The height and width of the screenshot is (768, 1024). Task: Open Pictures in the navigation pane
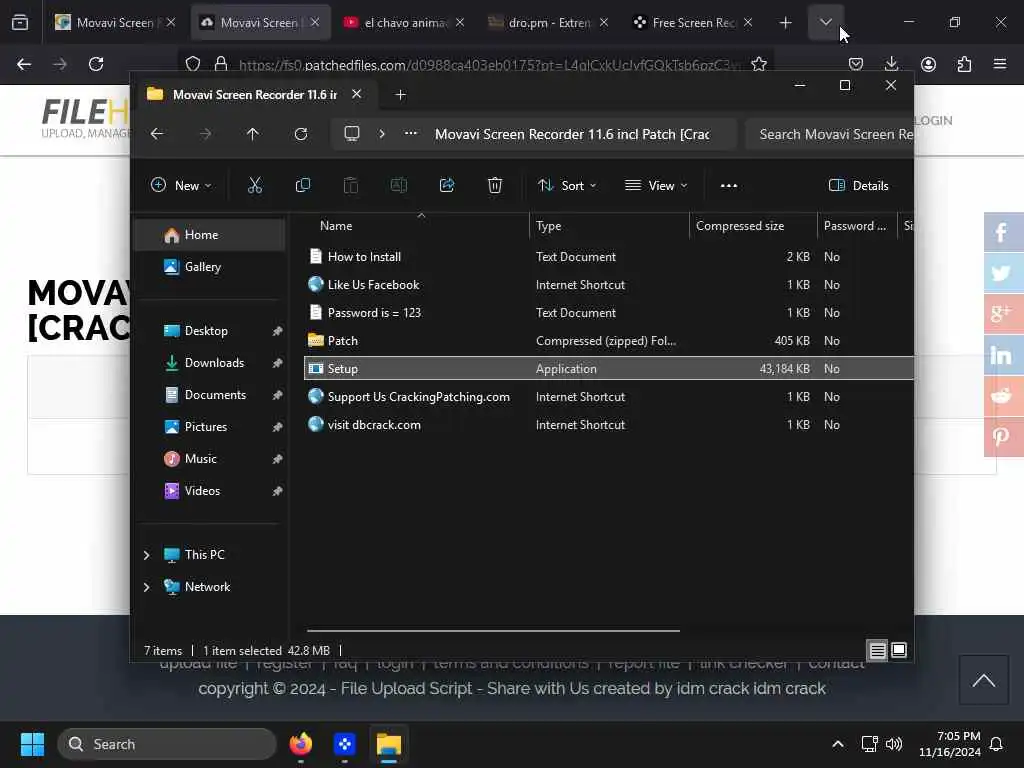click(x=209, y=426)
